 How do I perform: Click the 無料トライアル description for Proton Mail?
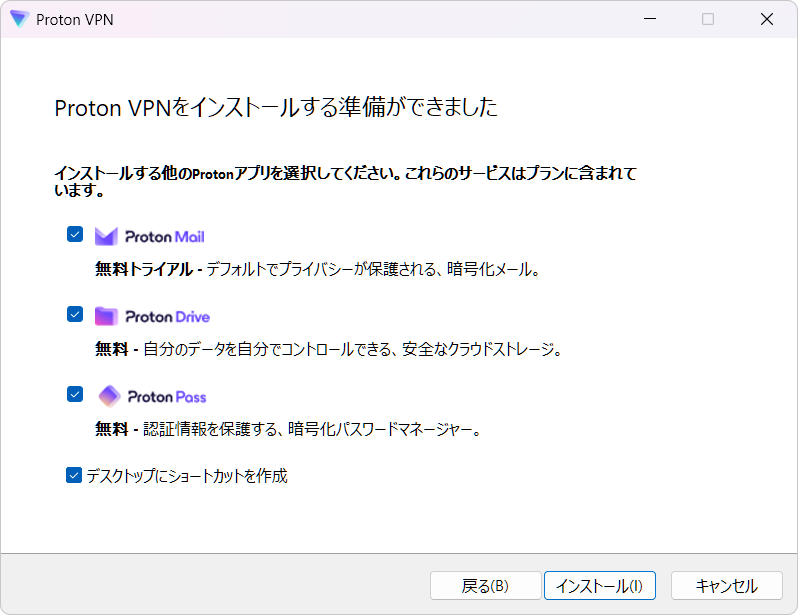[x=318, y=269]
